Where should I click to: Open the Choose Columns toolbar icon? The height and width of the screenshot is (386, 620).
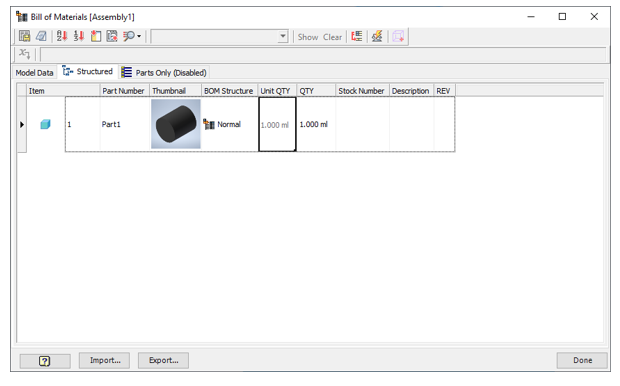tap(112, 36)
